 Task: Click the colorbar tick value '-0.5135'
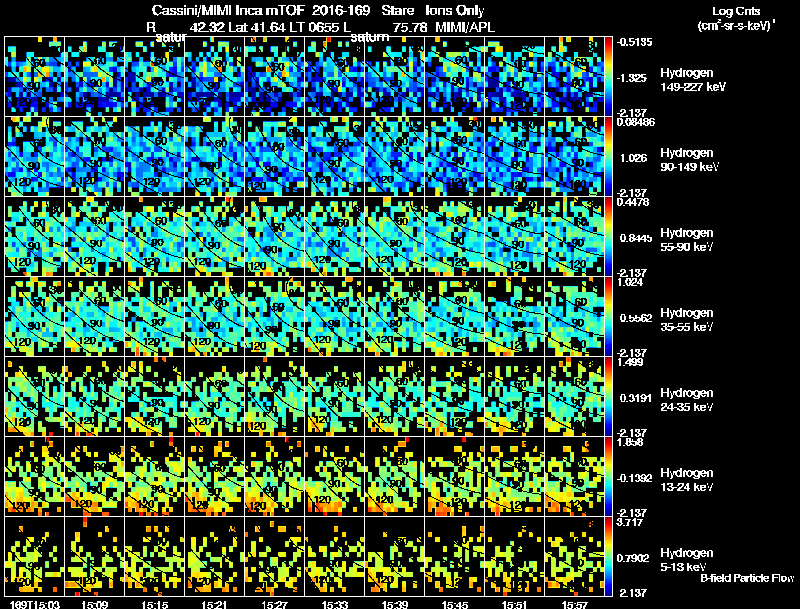coord(634,42)
